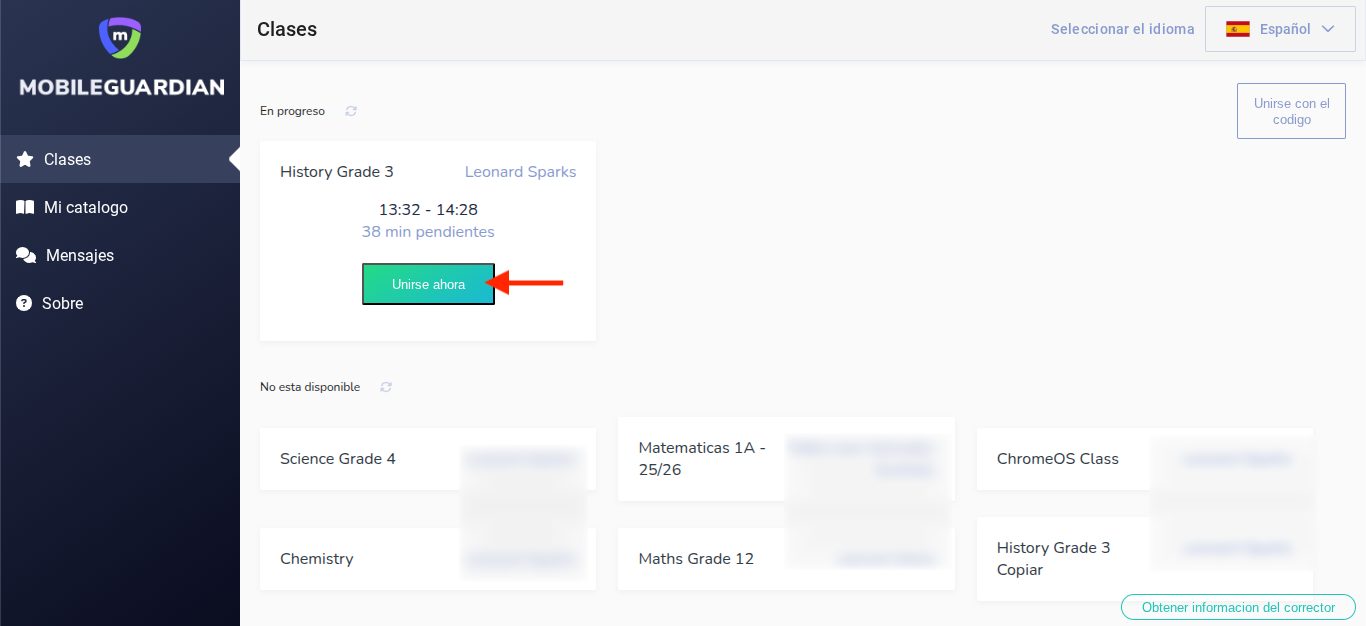Click the Mobile Guardian shield logo
The image size is (1366, 626).
coord(120,37)
